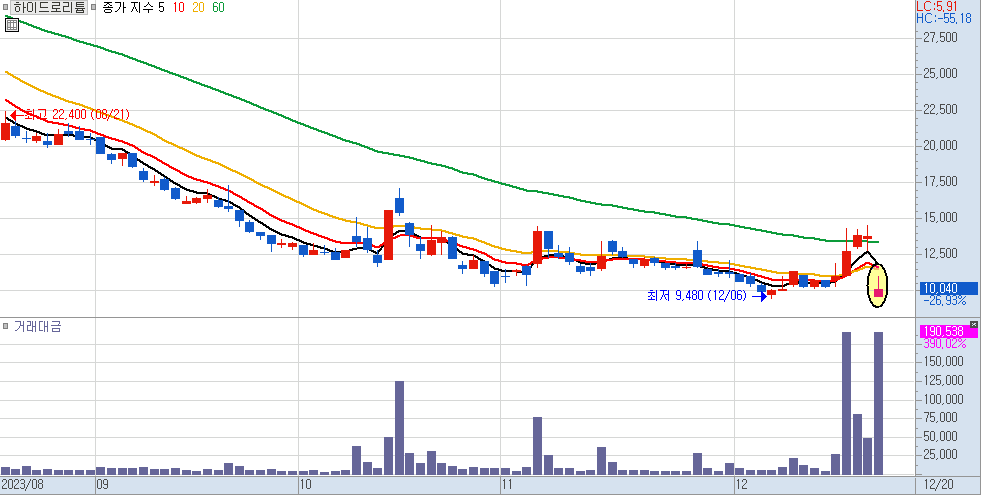Click the 12,500 price axis label

940,254
